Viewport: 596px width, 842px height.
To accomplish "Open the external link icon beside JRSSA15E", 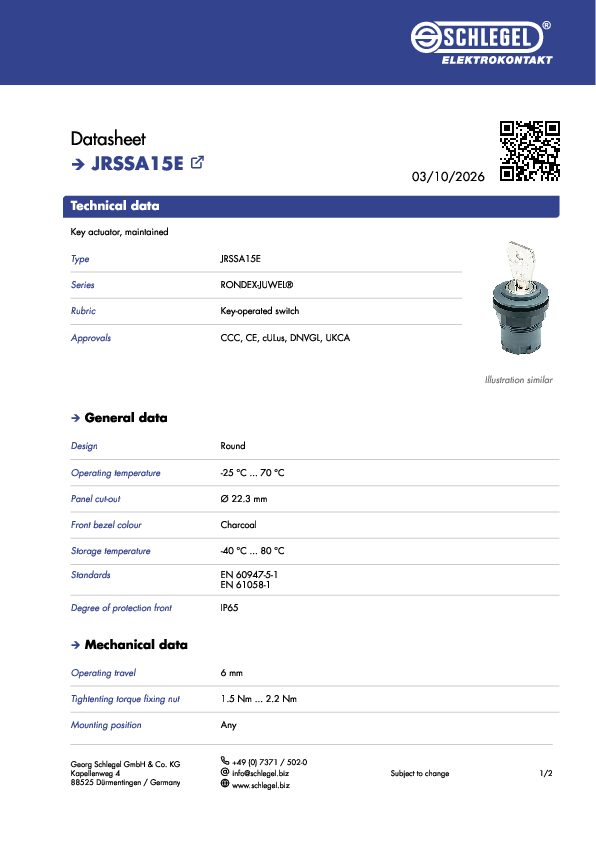I will 197,162.
